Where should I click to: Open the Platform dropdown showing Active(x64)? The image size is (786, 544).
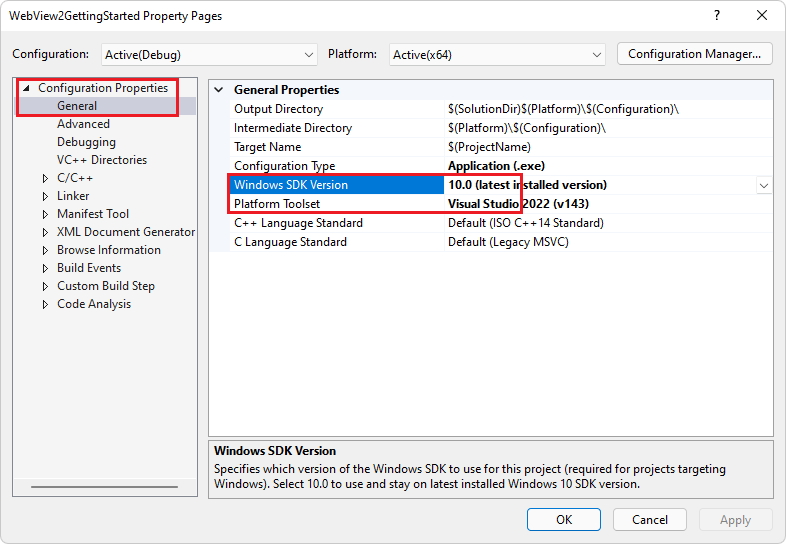coord(497,55)
